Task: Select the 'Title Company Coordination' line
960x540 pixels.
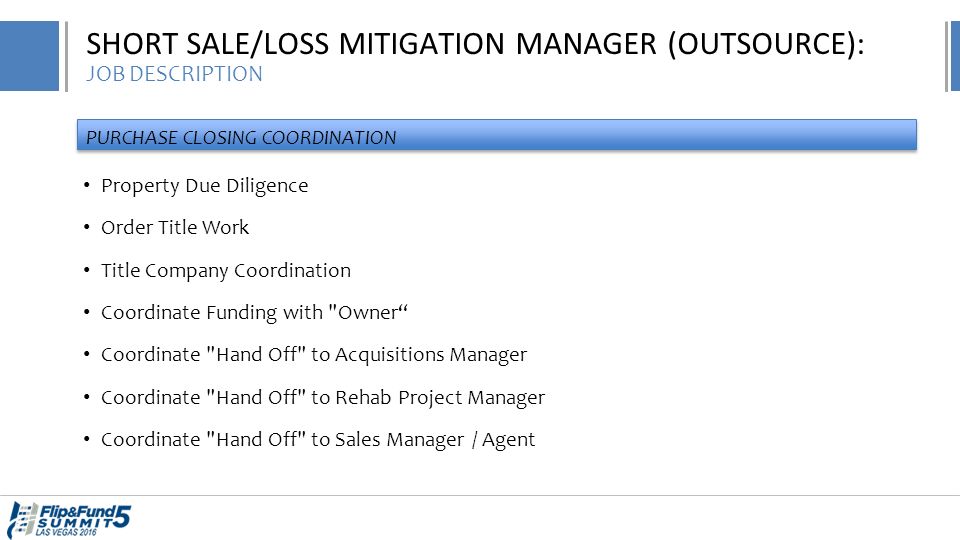Action: tap(226, 271)
